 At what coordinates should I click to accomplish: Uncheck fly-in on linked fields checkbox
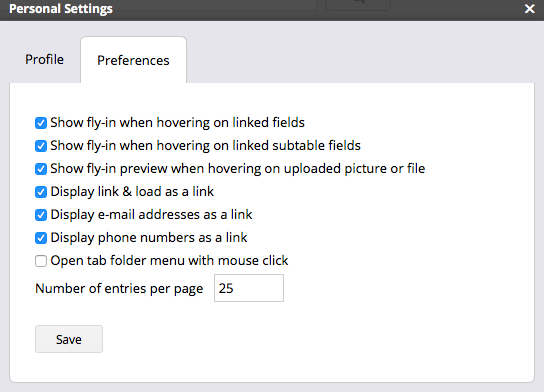pyautogui.click(x=41, y=123)
